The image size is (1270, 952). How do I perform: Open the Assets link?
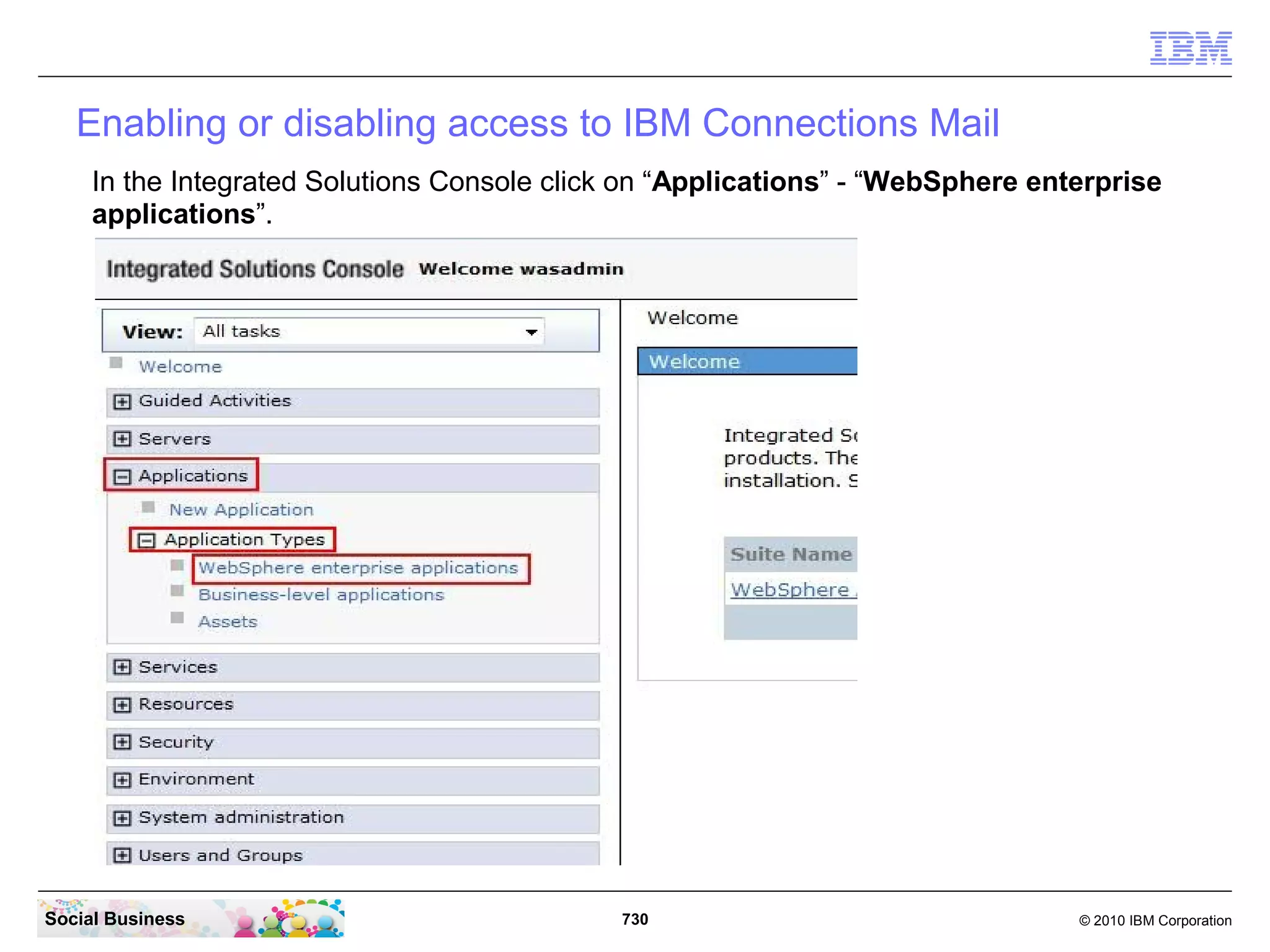(x=228, y=622)
